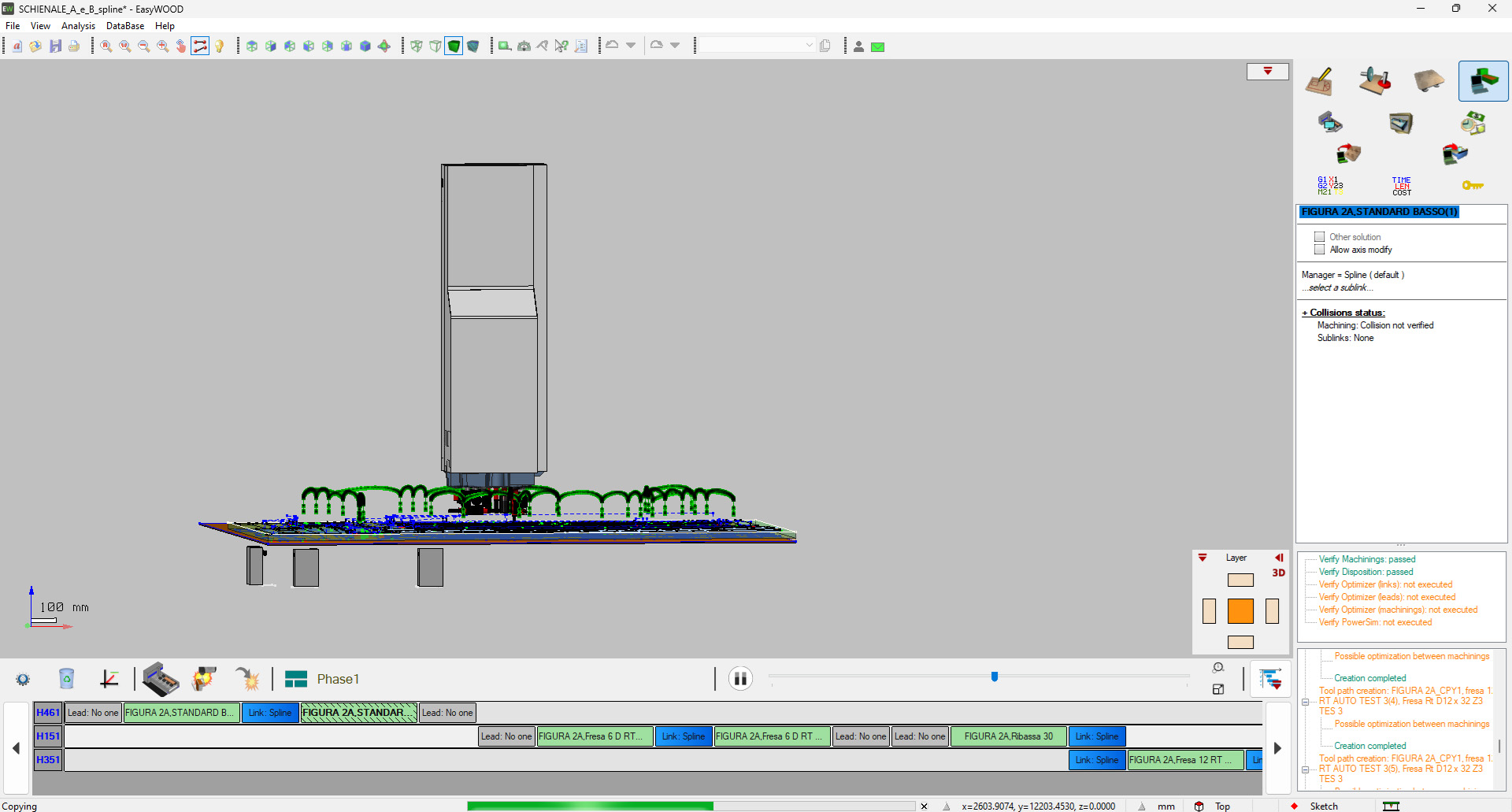Select the top beige view swatch
The height and width of the screenshot is (812, 1512).
pos(1240,580)
